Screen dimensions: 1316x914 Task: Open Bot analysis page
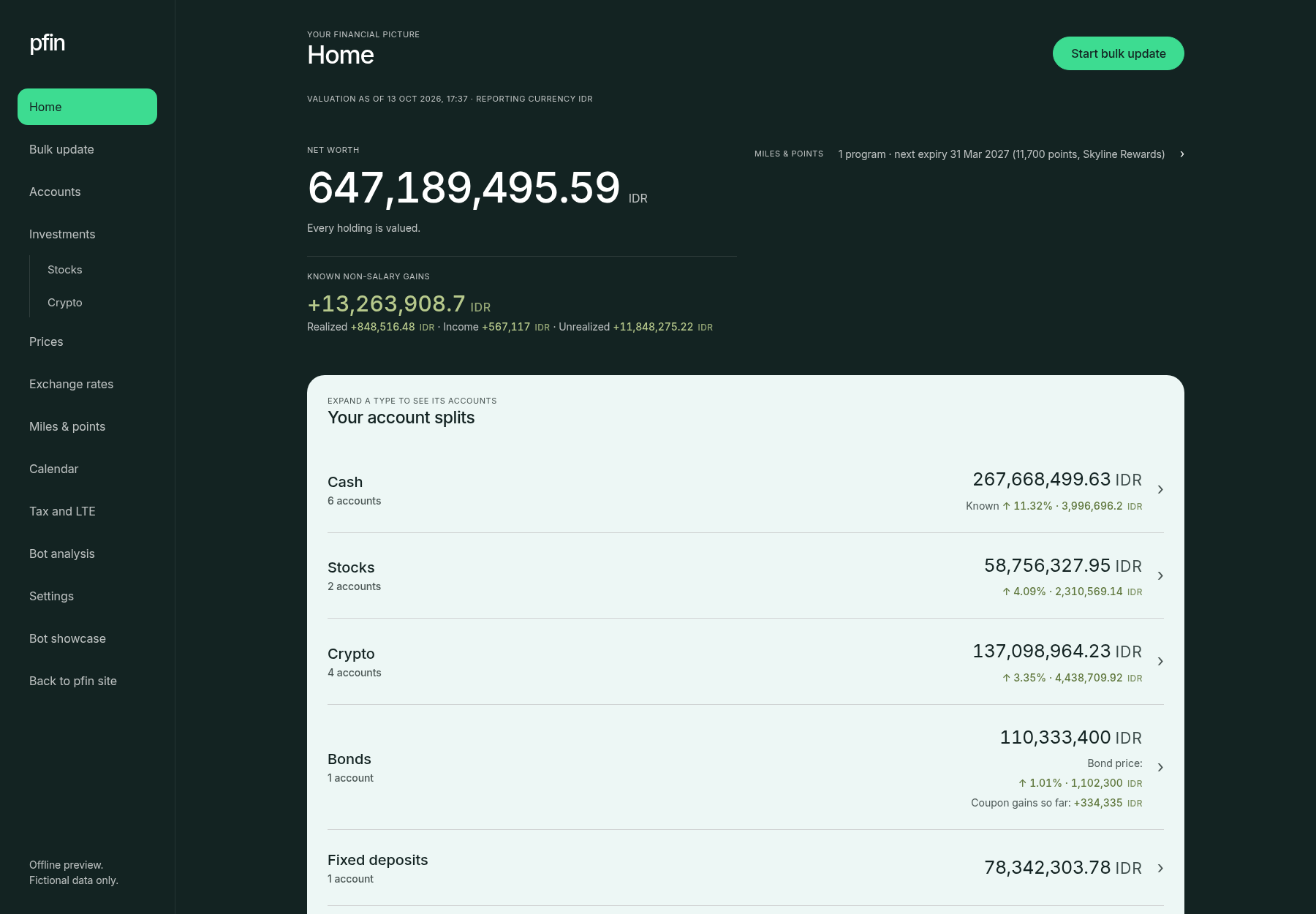[87, 554]
